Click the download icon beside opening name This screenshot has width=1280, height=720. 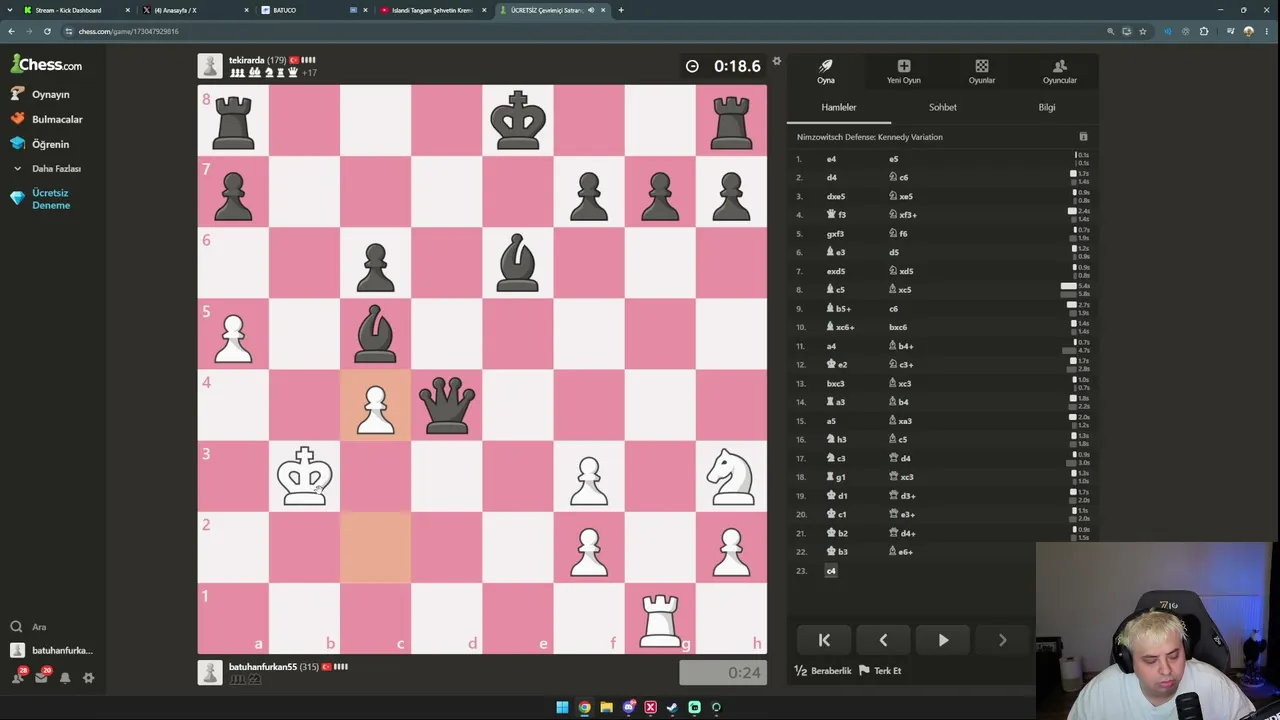click(1083, 137)
